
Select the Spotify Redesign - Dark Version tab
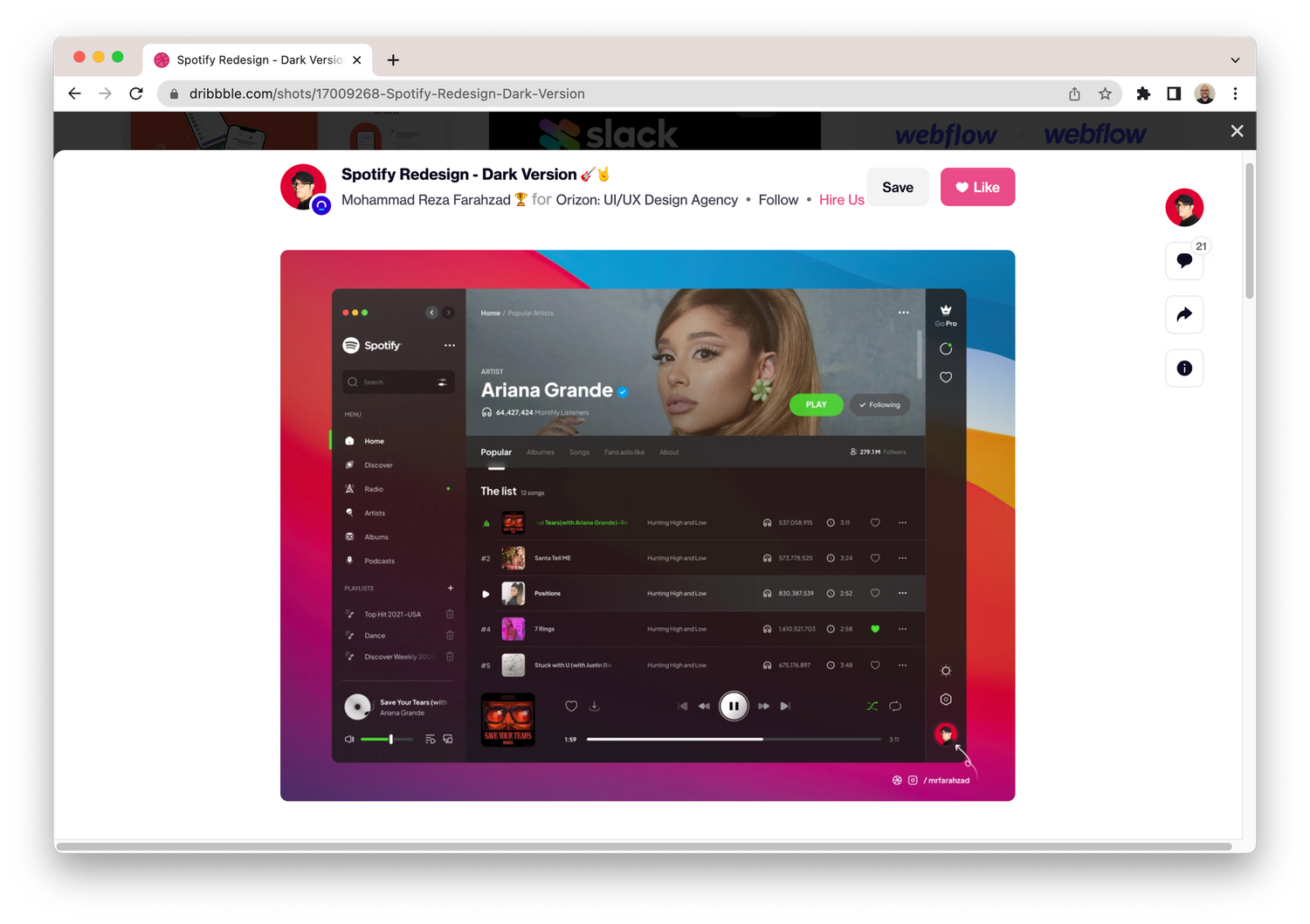click(257, 59)
